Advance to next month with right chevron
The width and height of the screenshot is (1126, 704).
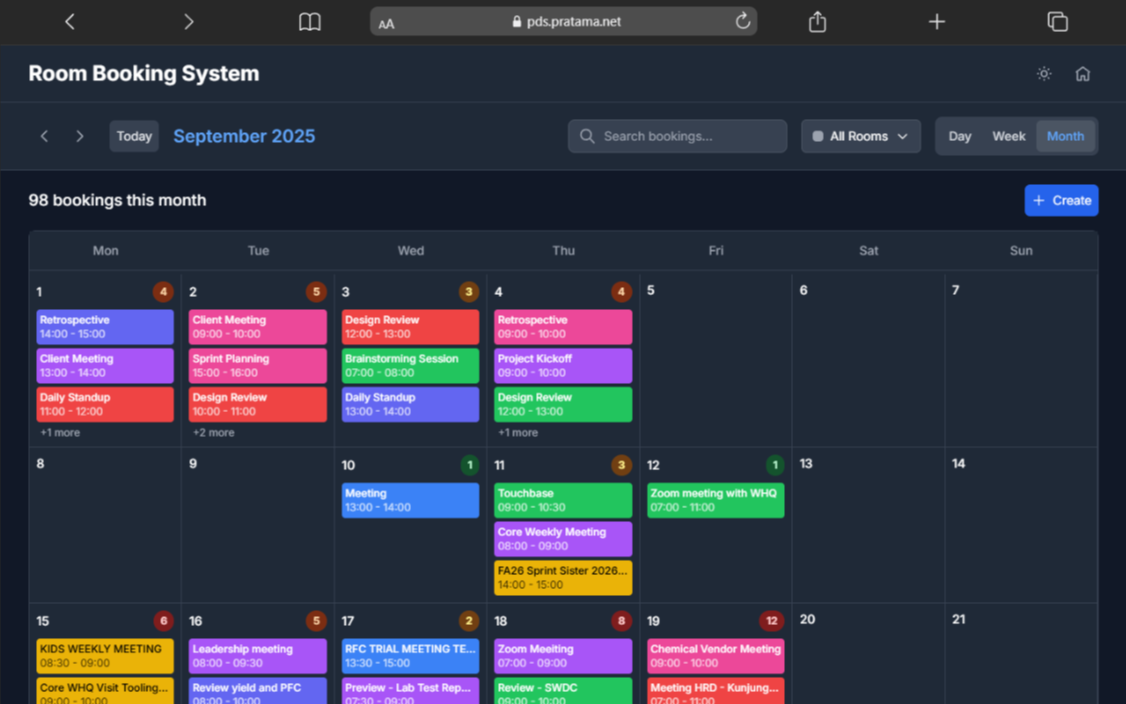coord(80,136)
